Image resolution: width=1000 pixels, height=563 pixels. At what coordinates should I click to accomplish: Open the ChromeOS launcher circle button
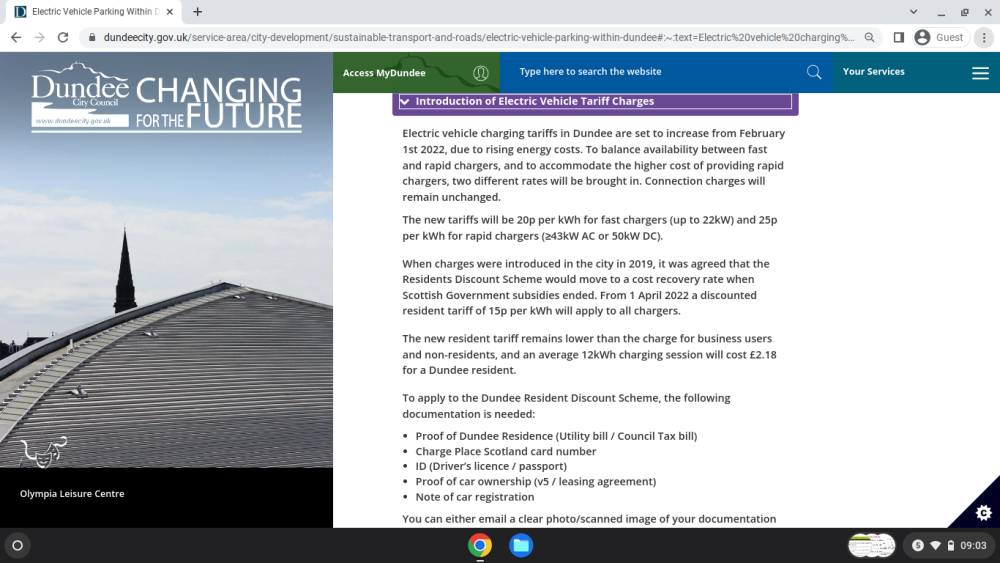(18, 545)
